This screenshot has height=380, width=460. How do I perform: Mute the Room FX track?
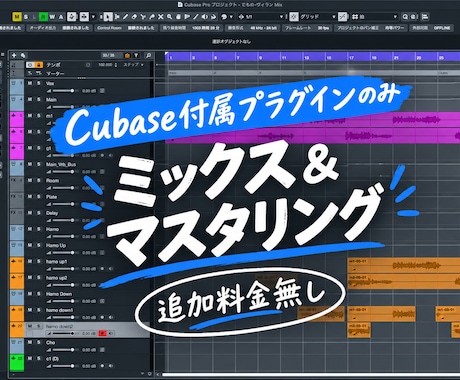click(30, 180)
